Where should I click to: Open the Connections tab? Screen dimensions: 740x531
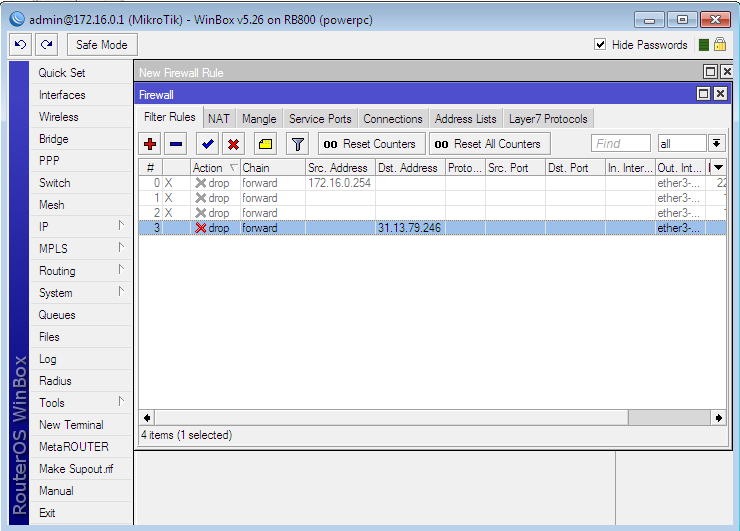(x=393, y=119)
